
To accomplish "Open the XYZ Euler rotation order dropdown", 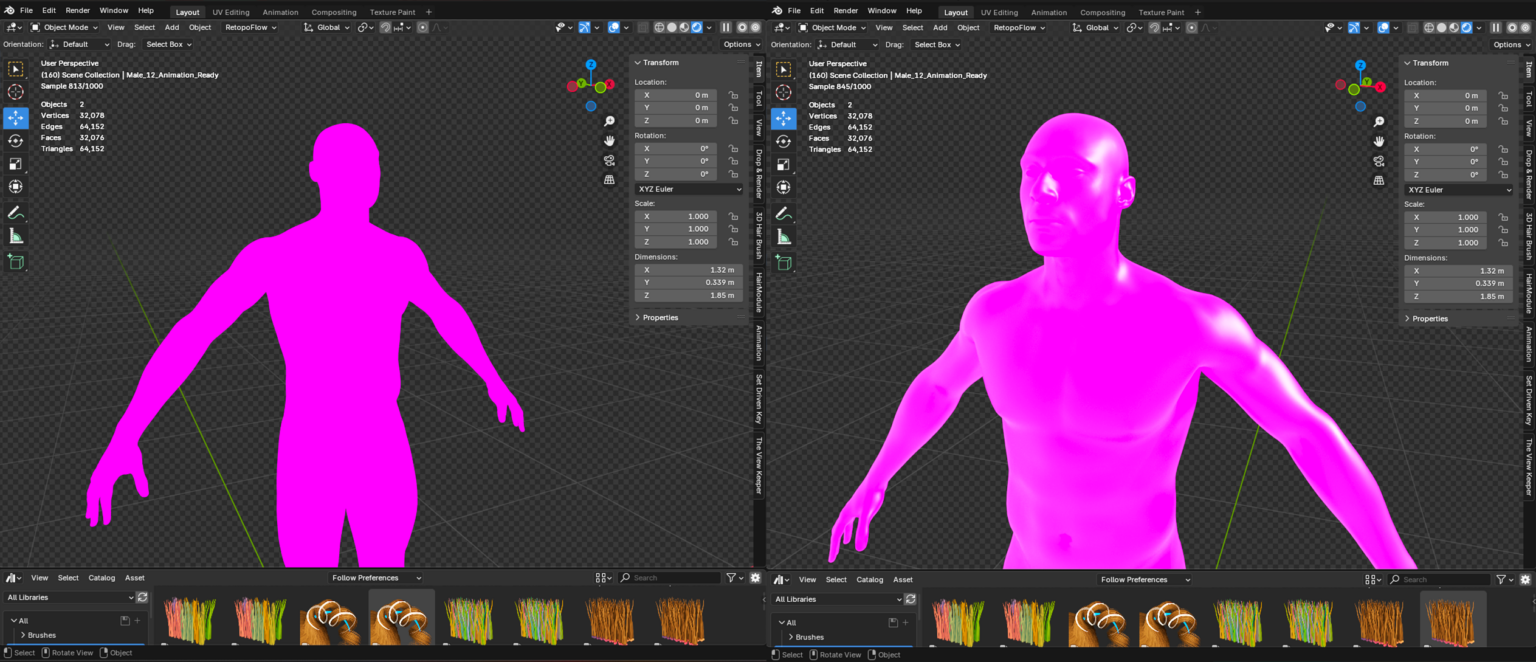I will pyautogui.click(x=688, y=189).
